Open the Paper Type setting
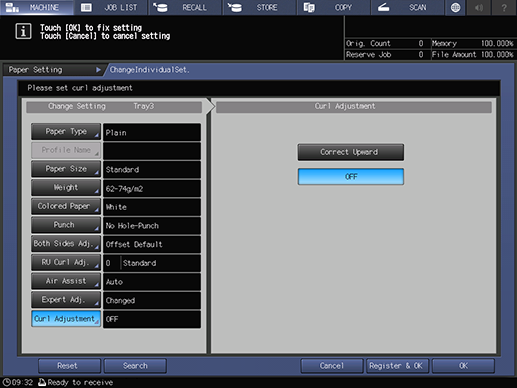 point(66,132)
